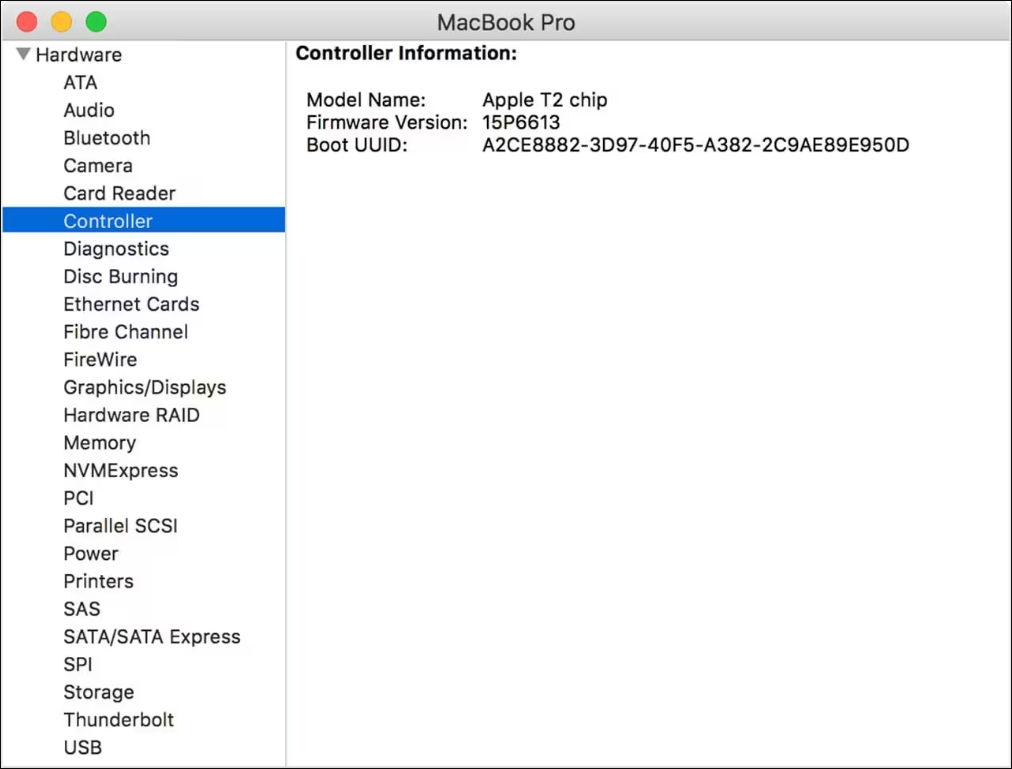The height and width of the screenshot is (769, 1012).
Task: Show Hardware RAID details
Action: (x=132, y=415)
